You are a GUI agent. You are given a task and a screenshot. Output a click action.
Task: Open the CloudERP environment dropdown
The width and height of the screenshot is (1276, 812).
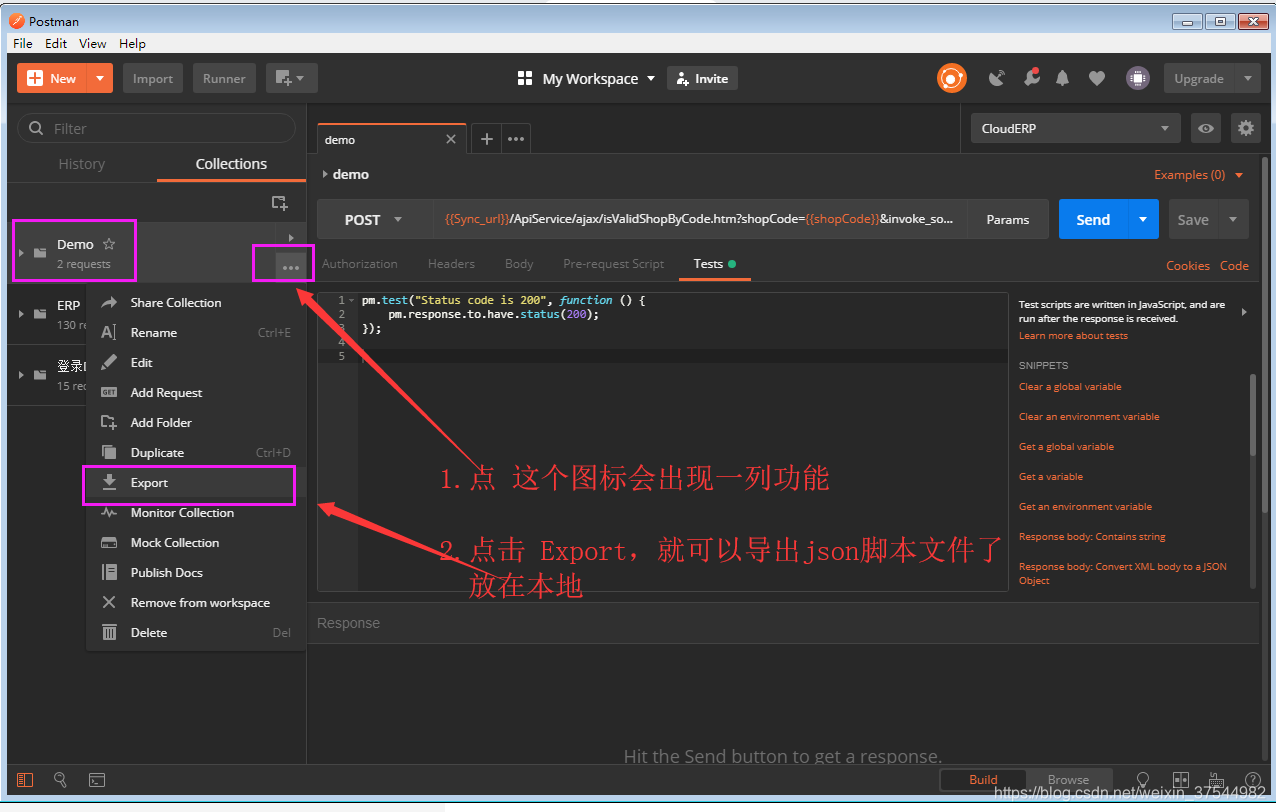click(1076, 128)
